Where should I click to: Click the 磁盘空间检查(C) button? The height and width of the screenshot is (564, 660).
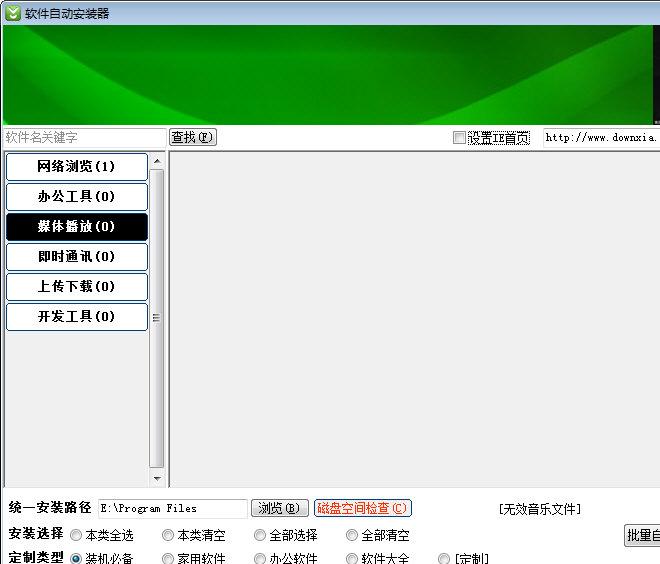pos(363,508)
